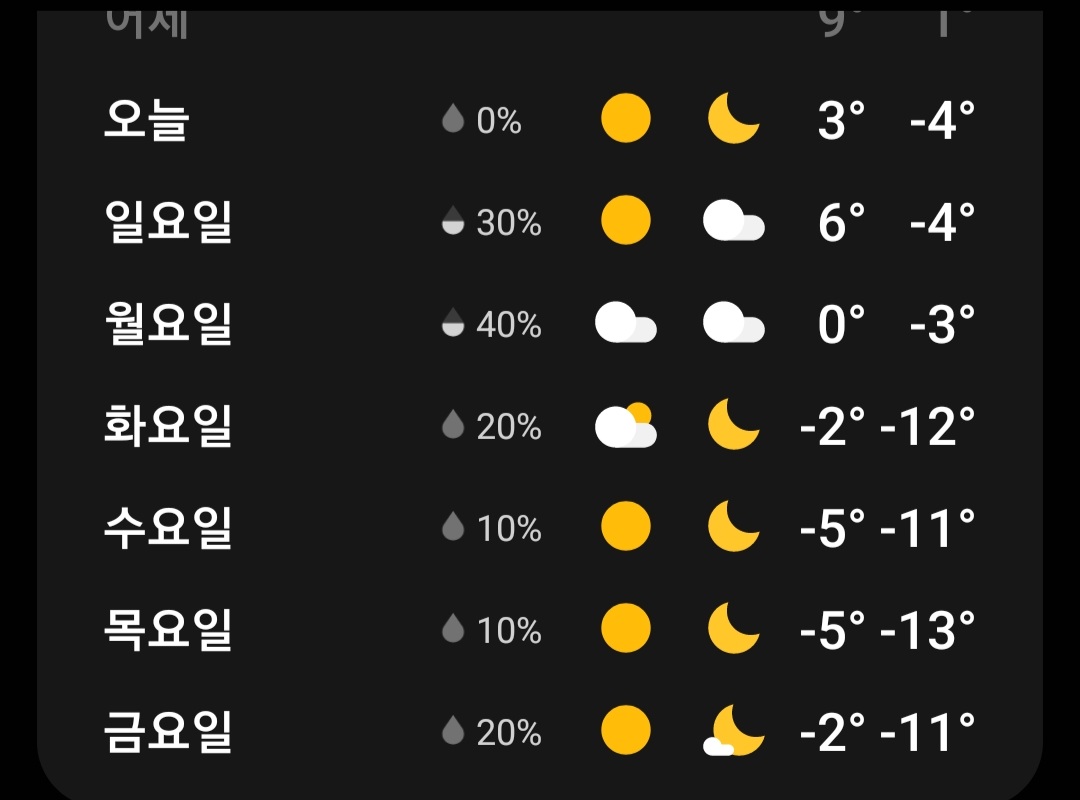Tap the raindrop icon showing 40% on 월요일
The width and height of the screenshot is (1080, 800).
(x=453, y=324)
